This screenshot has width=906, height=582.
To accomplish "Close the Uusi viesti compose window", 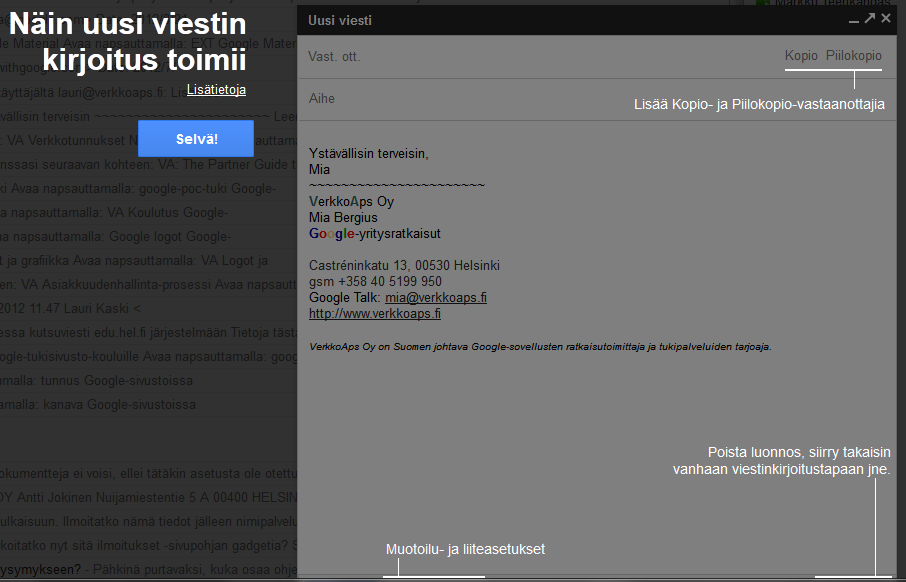I will coord(886,18).
